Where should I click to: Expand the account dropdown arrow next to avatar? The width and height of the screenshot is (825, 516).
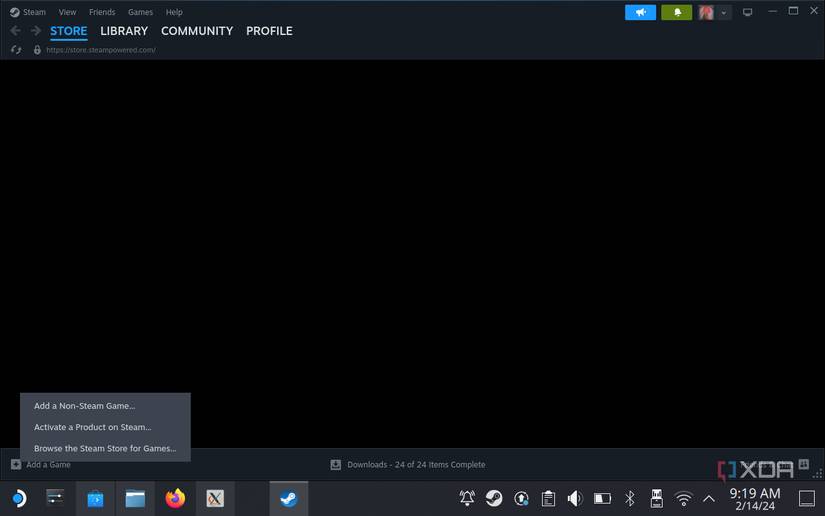[724, 13]
